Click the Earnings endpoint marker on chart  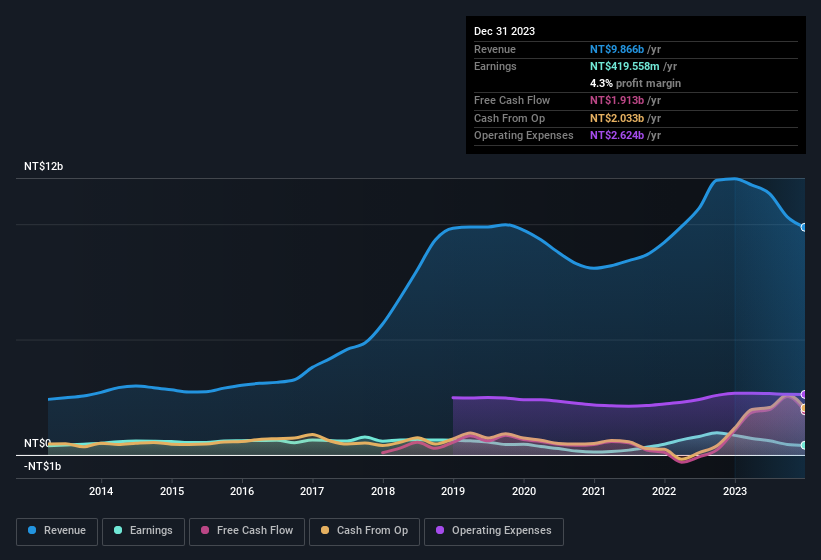tap(804, 445)
